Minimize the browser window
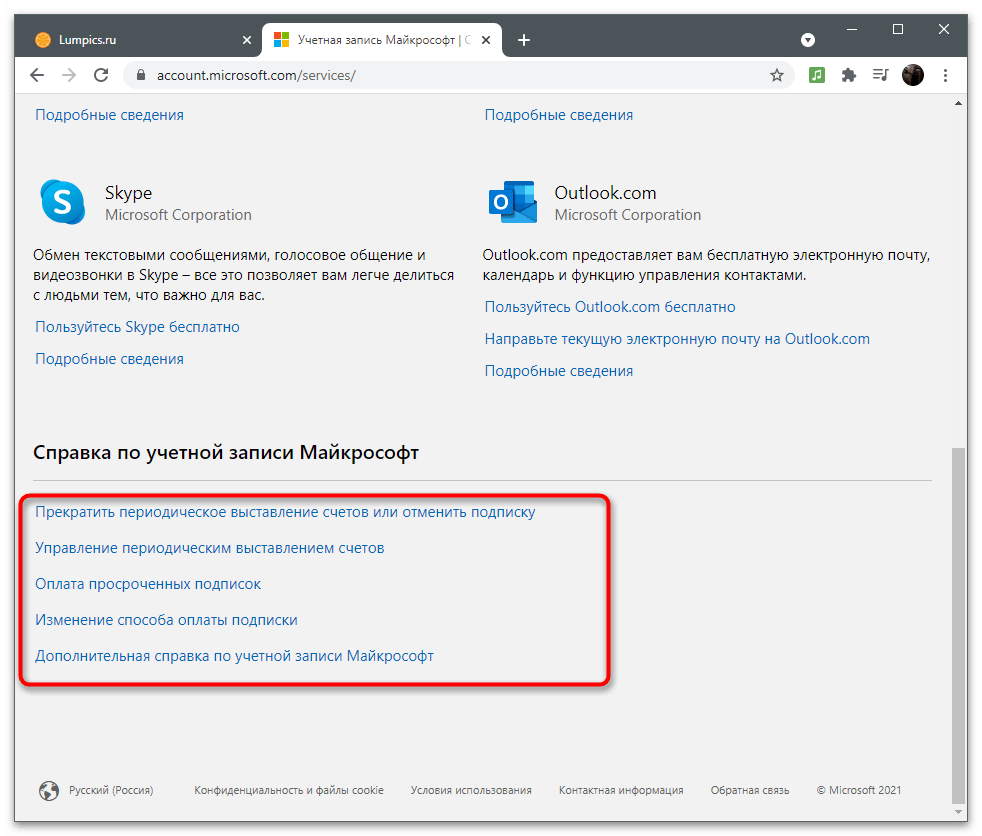This screenshot has width=982, height=836. tap(852, 29)
